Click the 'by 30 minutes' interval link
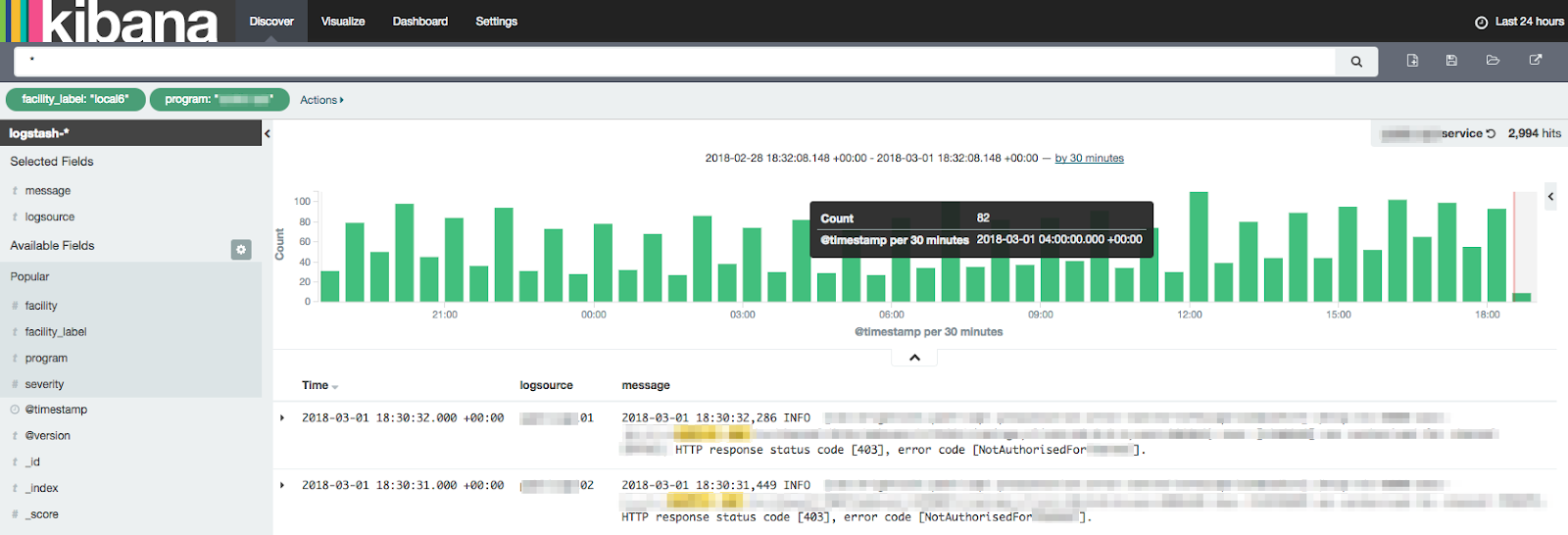This screenshot has height=535, width=1568. pyautogui.click(x=1089, y=159)
